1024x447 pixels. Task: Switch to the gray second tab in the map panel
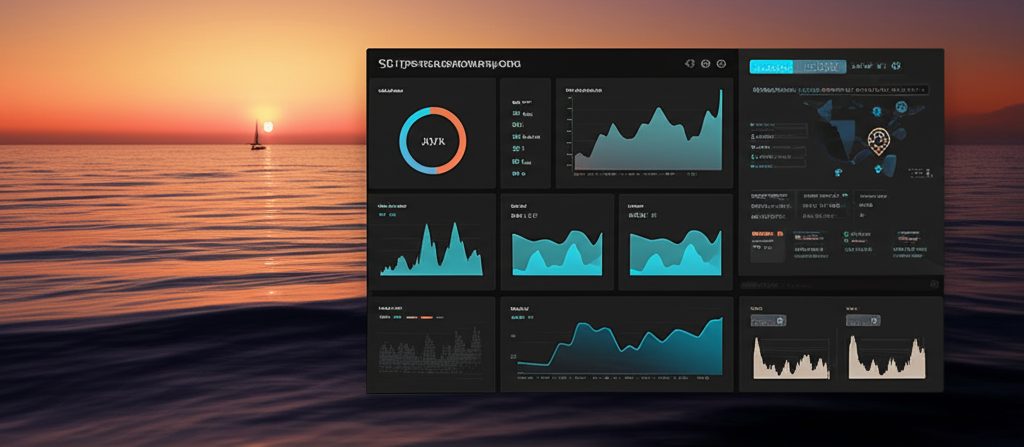[819, 67]
